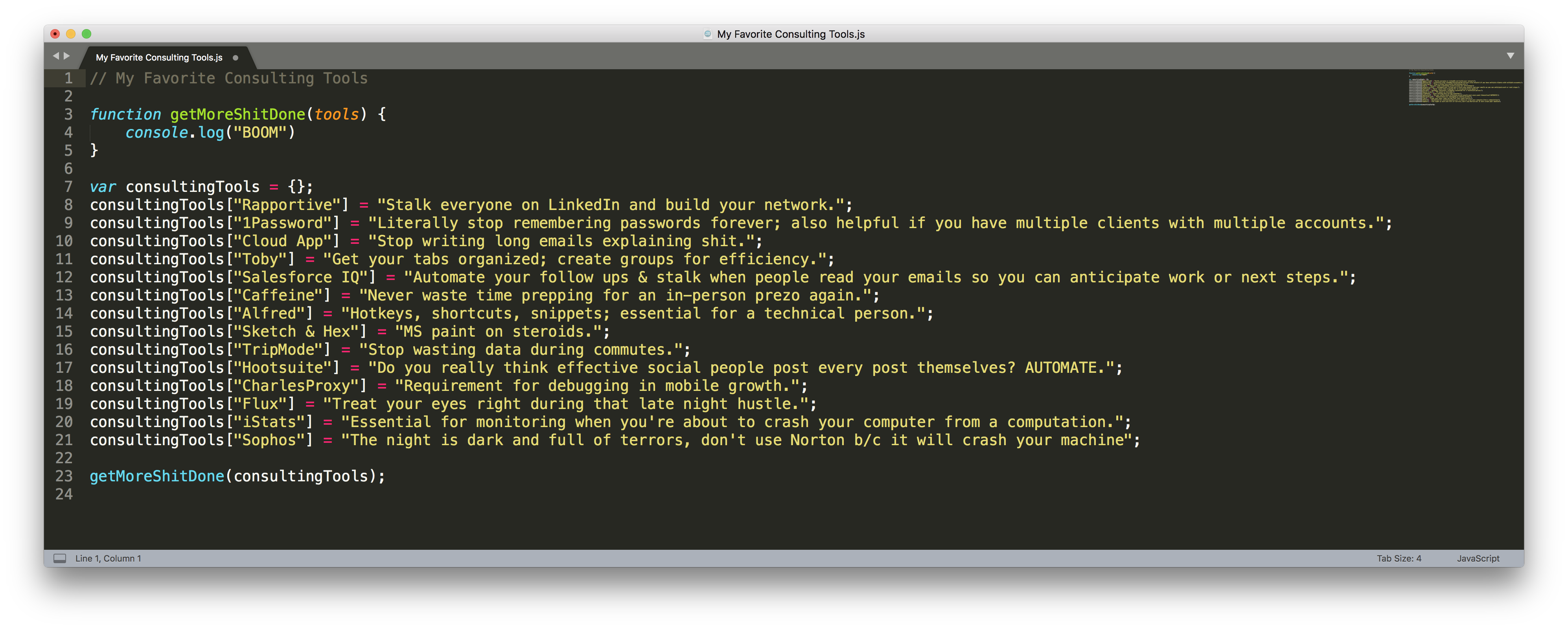The width and height of the screenshot is (1568, 630).
Task: Open the JavaScript syntax selector
Action: click(1478, 558)
